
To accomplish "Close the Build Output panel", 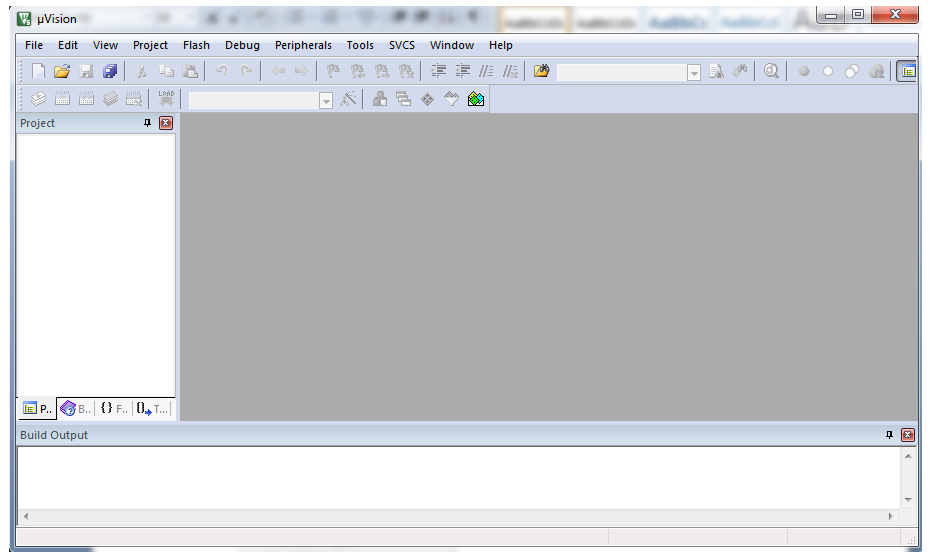I will (x=908, y=435).
